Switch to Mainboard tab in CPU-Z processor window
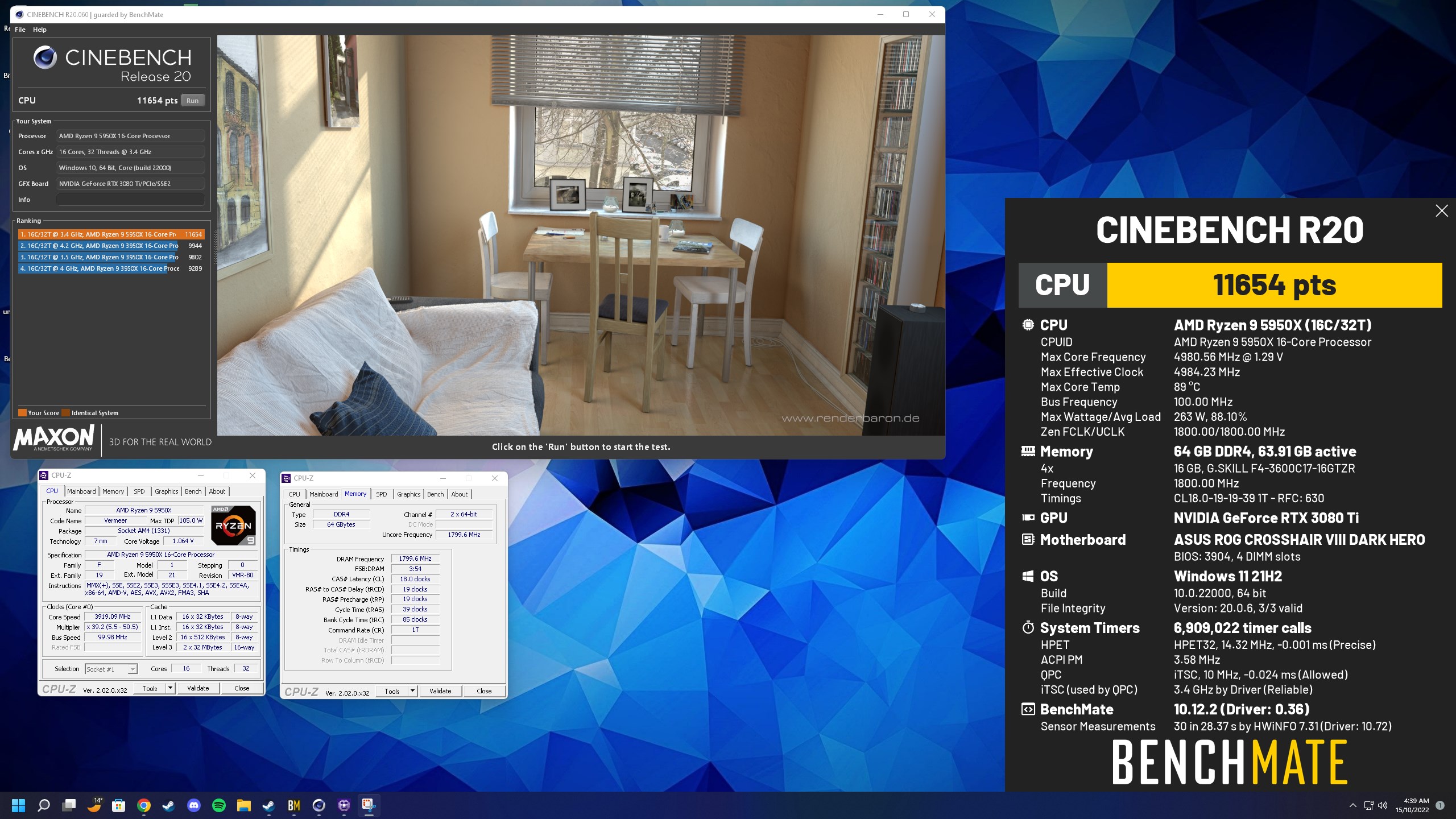Image resolution: width=1456 pixels, height=819 pixels. pos(81,491)
